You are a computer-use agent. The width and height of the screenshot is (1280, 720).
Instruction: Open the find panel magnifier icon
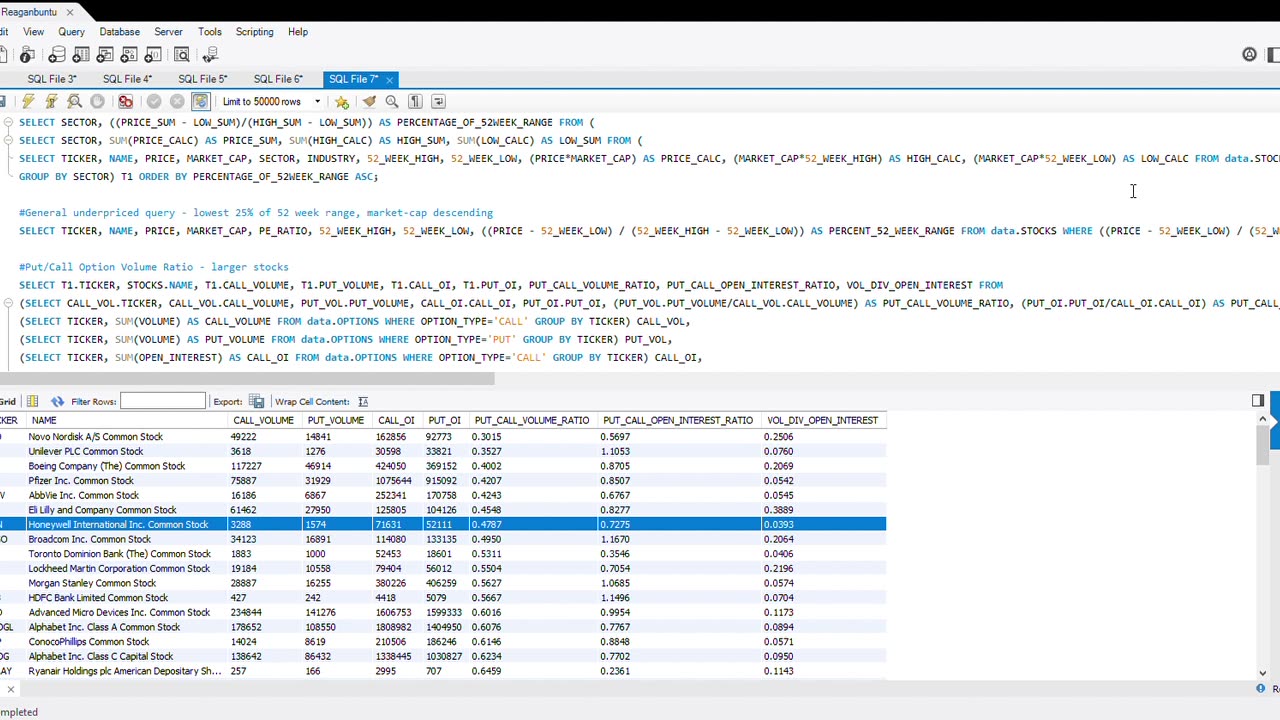click(392, 101)
